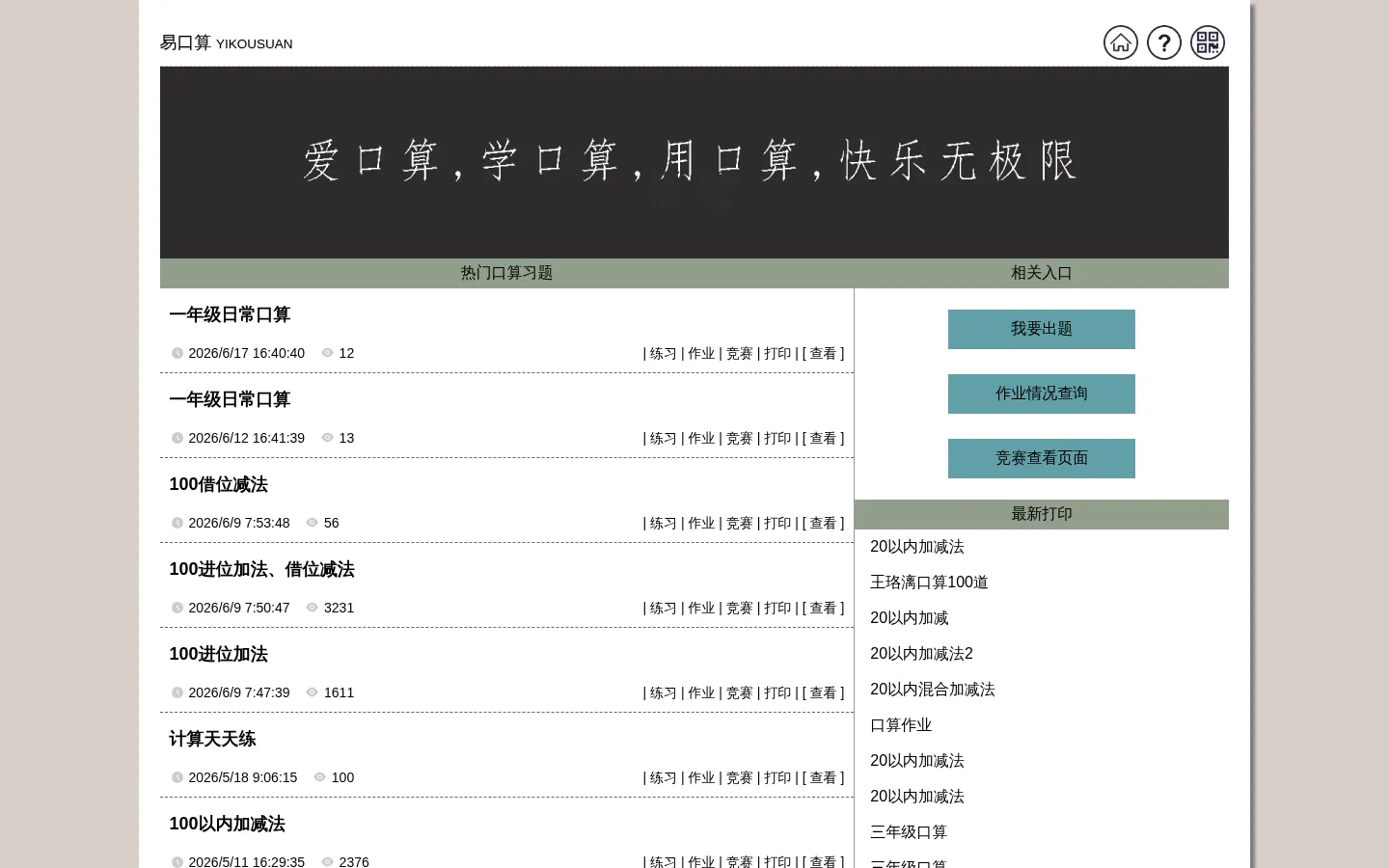The width and height of the screenshot is (1389, 868).
Task: Open the 100以内加减法 exercise title
Action: (x=227, y=824)
